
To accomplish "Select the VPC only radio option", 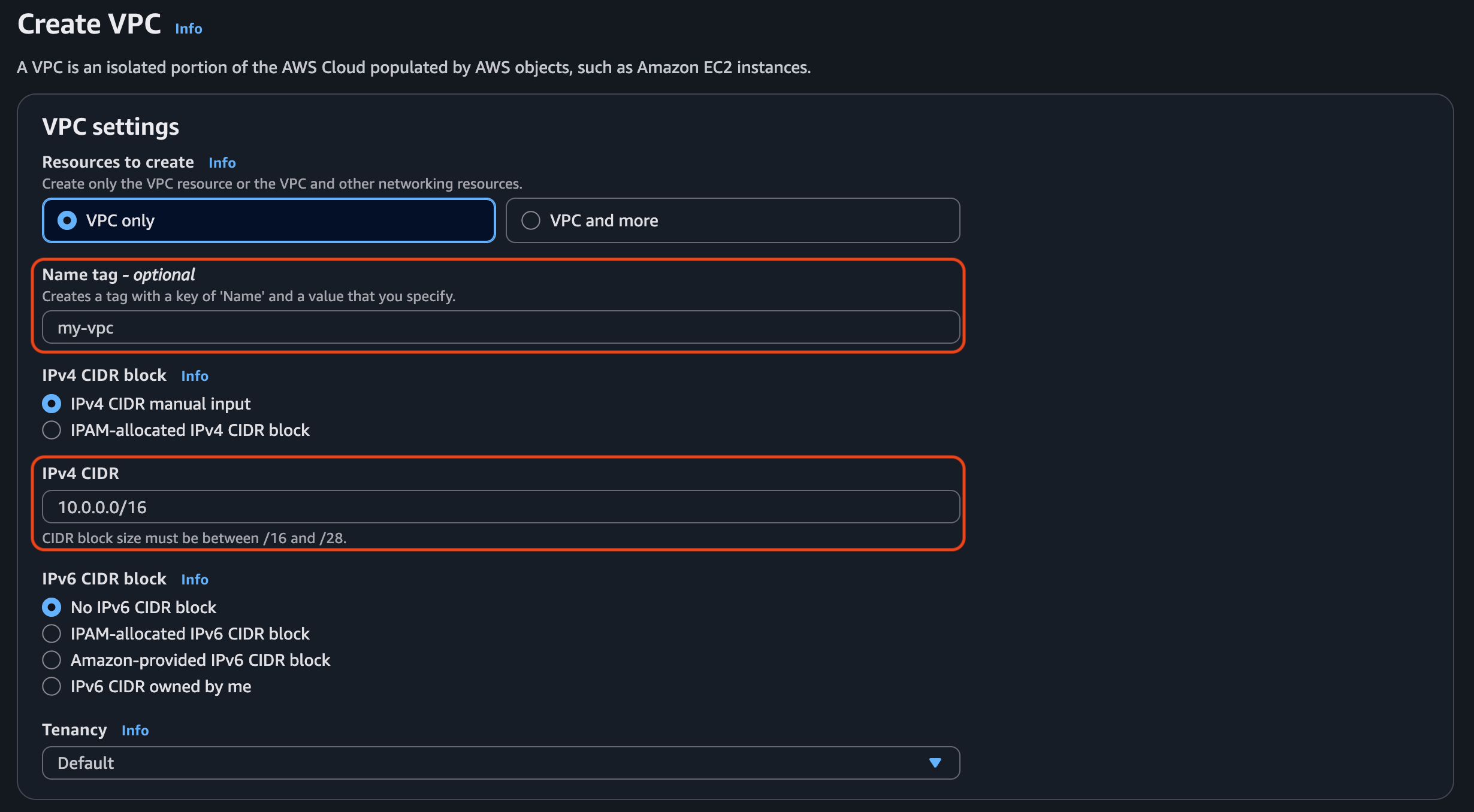I will click(67, 220).
